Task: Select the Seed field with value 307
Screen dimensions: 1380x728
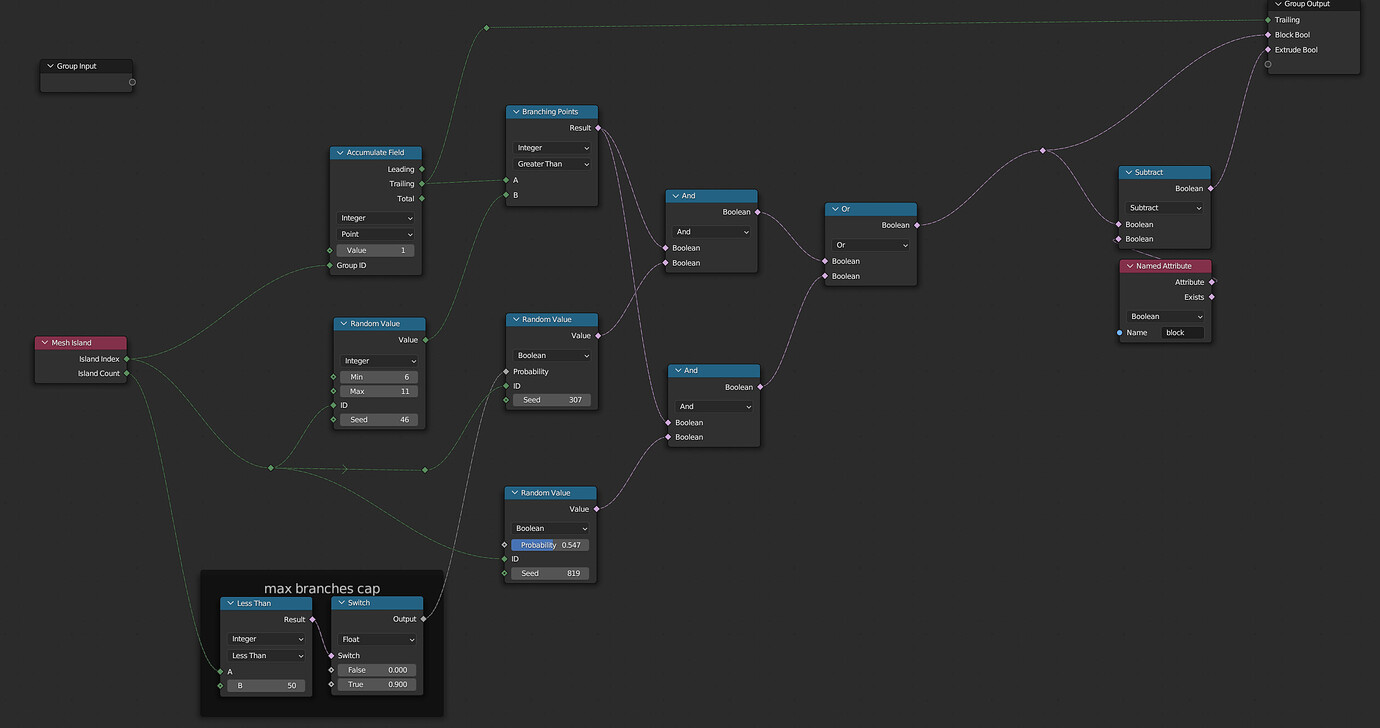Action: (551, 400)
